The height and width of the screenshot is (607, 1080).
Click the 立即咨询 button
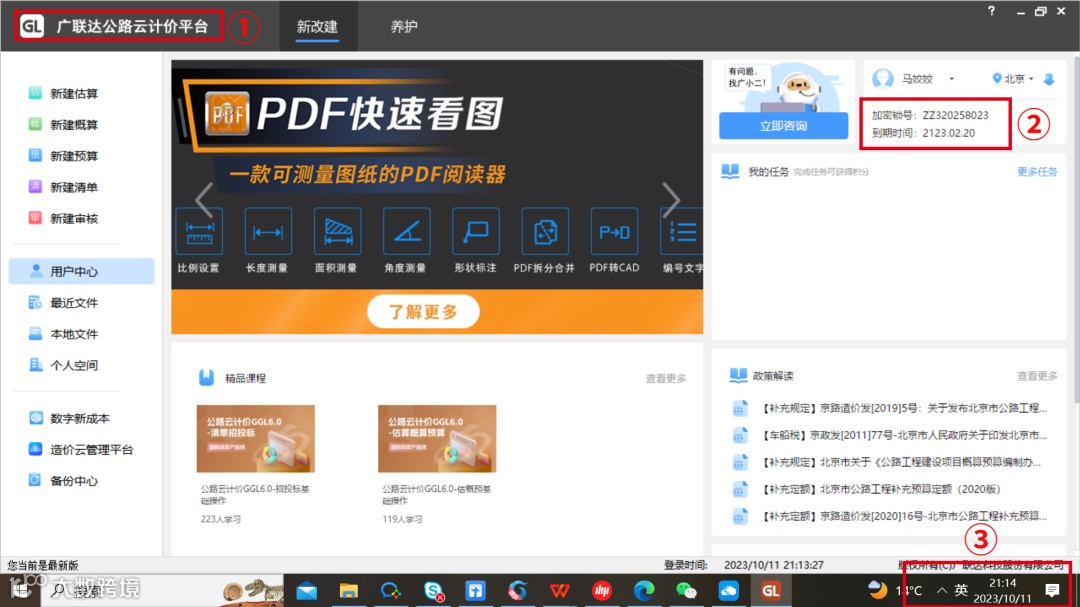784,126
